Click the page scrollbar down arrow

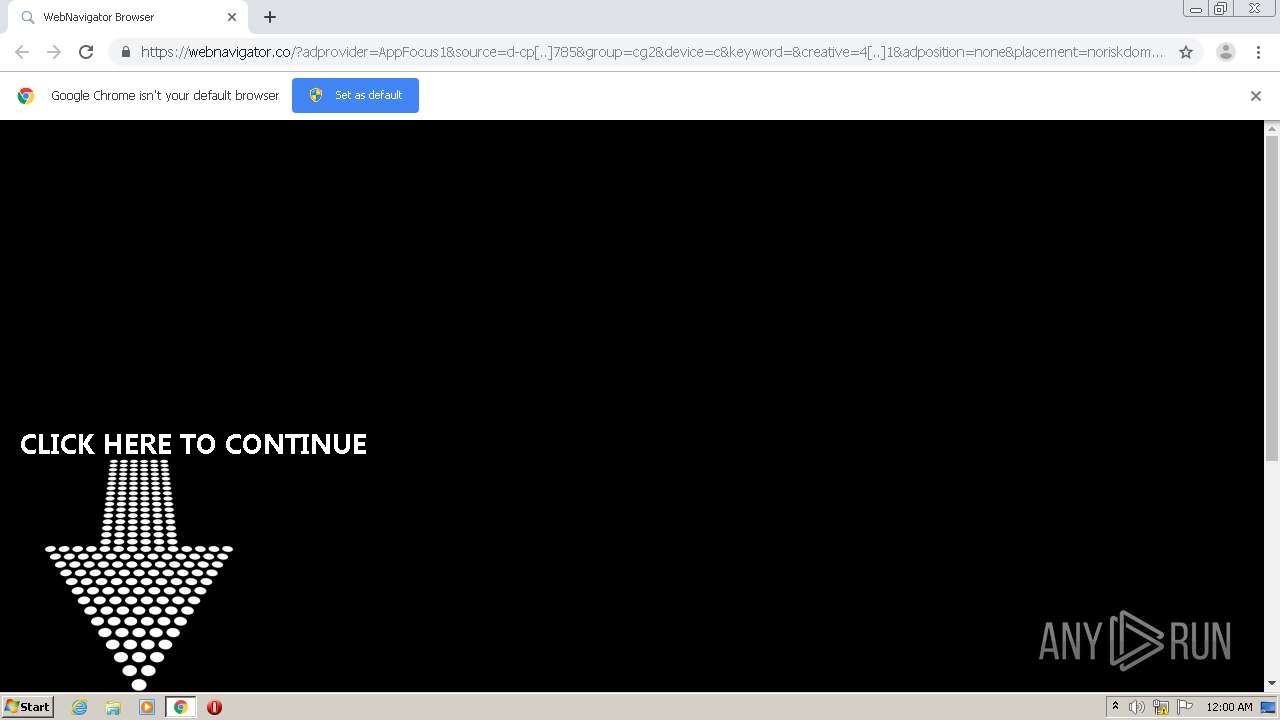click(1272, 684)
